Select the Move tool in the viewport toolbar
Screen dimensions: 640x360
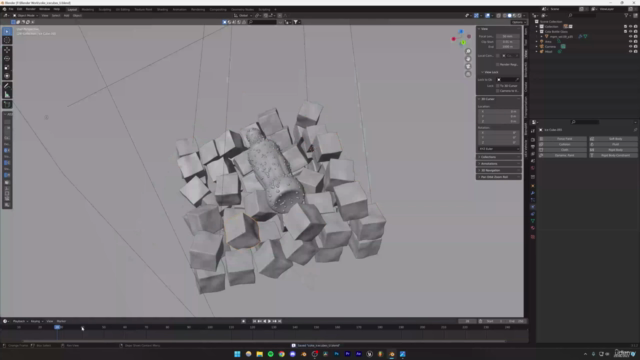click(x=7, y=50)
